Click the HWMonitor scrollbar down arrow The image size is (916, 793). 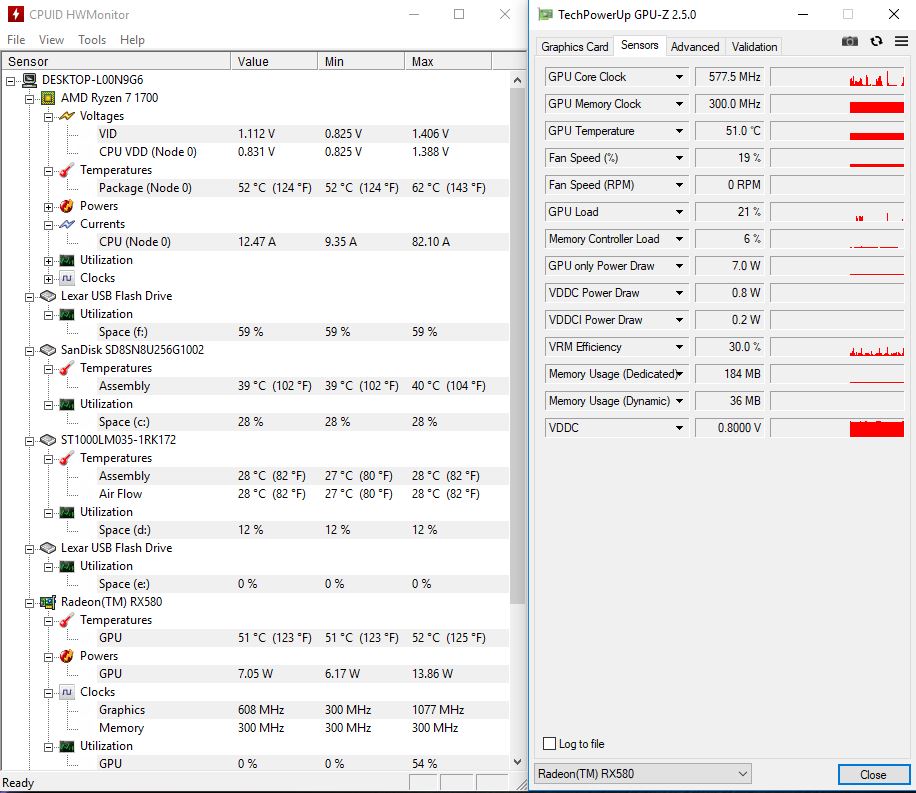click(517, 761)
